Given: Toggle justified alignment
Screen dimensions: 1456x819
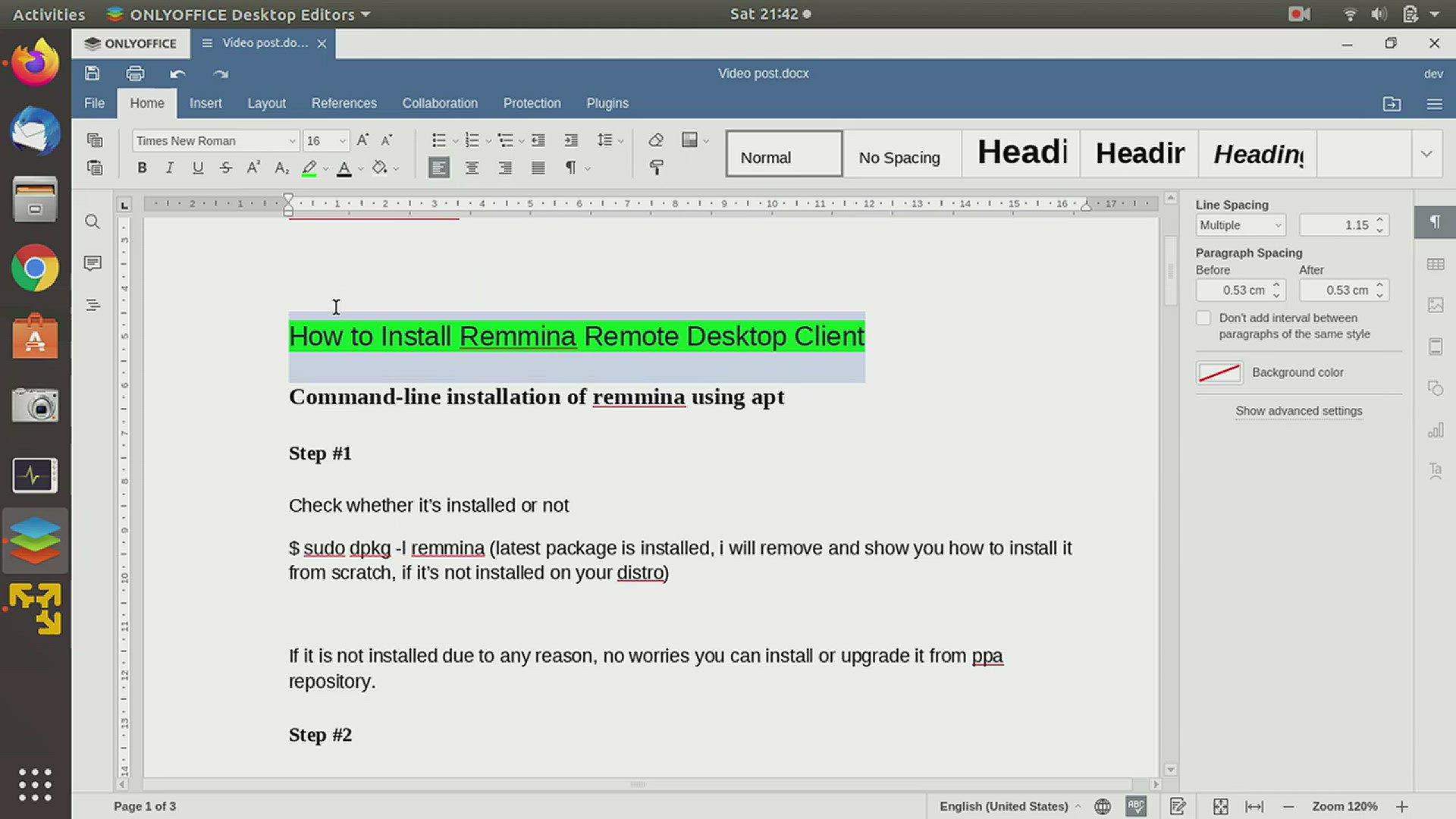Looking at the screenshot, I should pos(538,168).
